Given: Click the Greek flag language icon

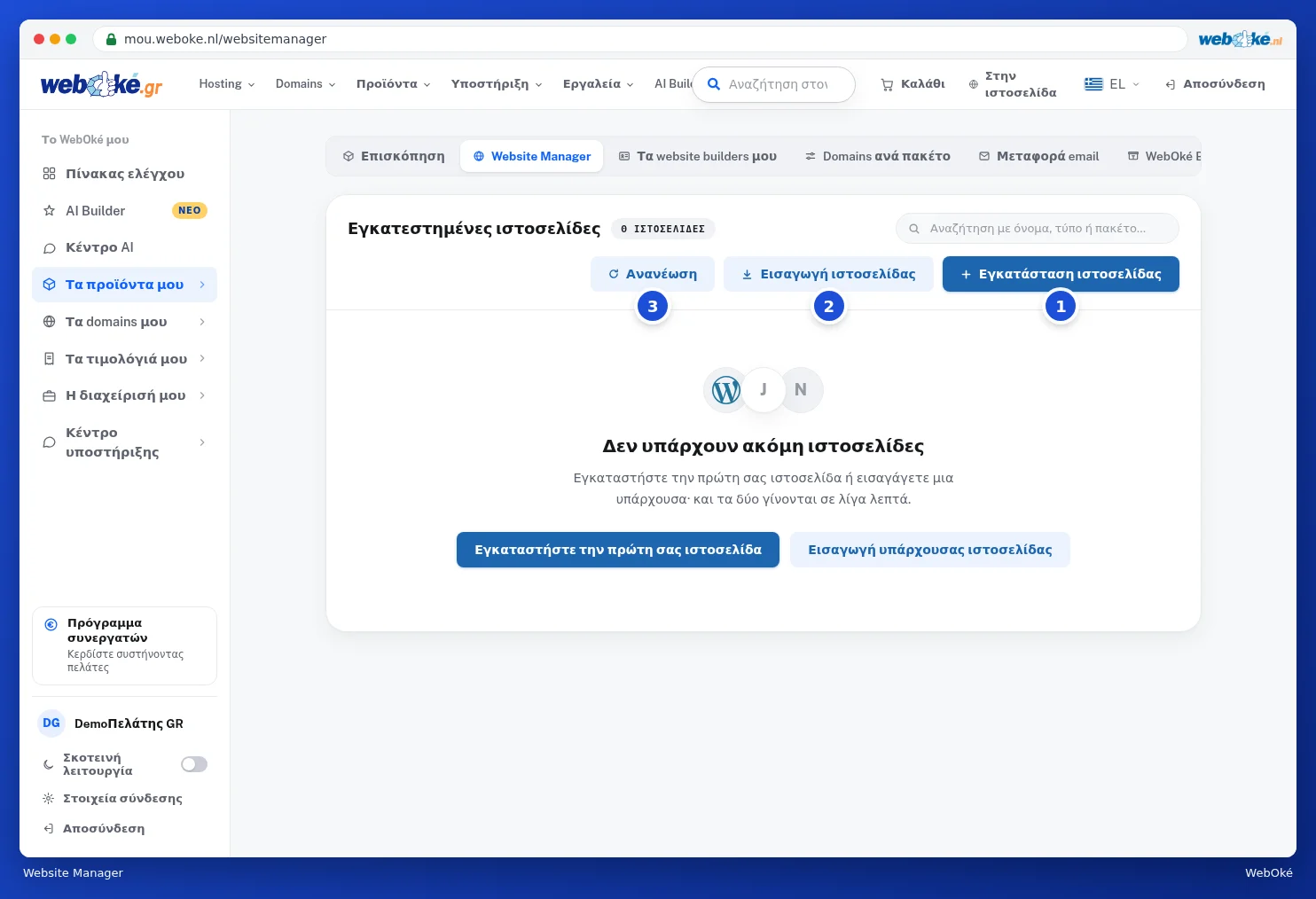Looking at the screenshot, I should click(x=1093, y=84).
